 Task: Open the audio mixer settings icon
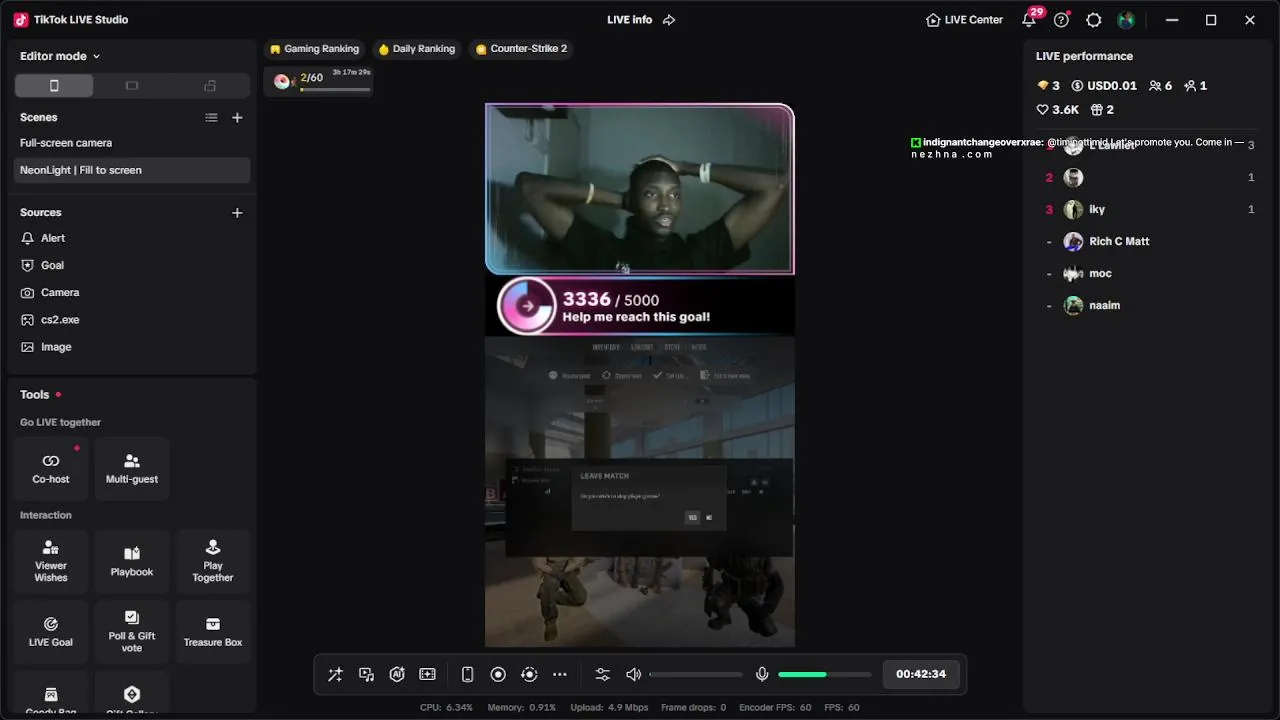[x=602, y=674]
